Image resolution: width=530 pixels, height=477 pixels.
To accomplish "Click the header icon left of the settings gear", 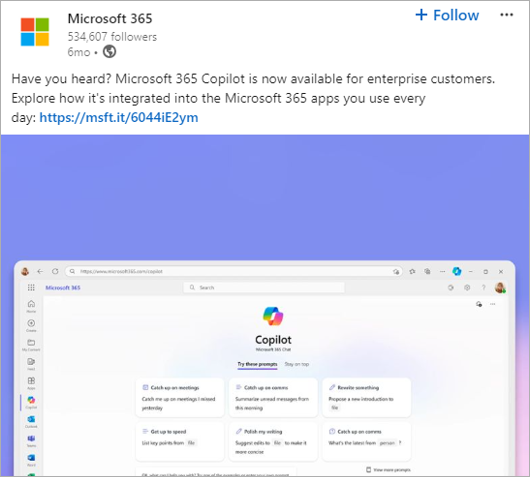I will pos(451,288).
